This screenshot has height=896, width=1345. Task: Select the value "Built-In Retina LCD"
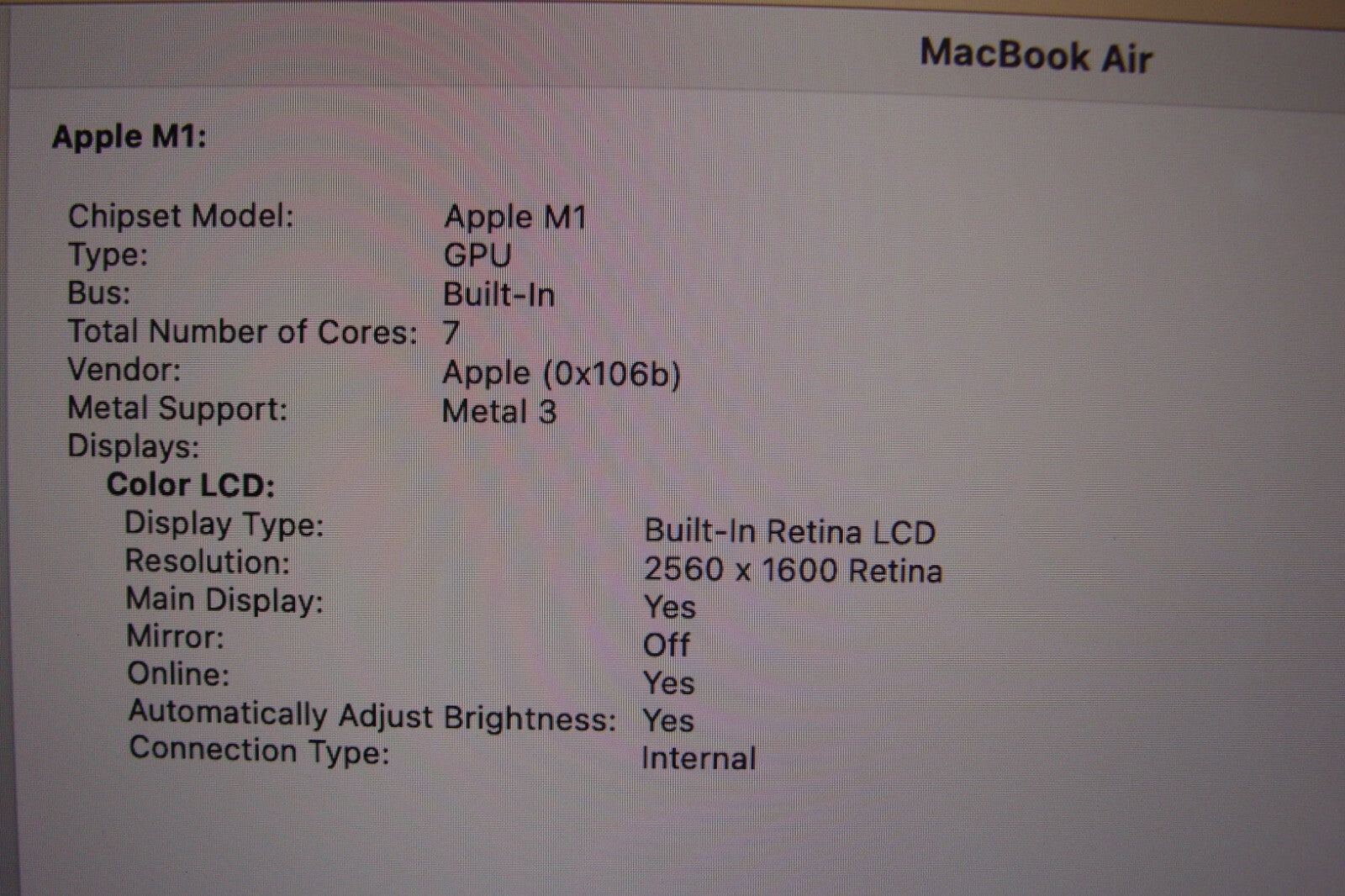(790, 531)
